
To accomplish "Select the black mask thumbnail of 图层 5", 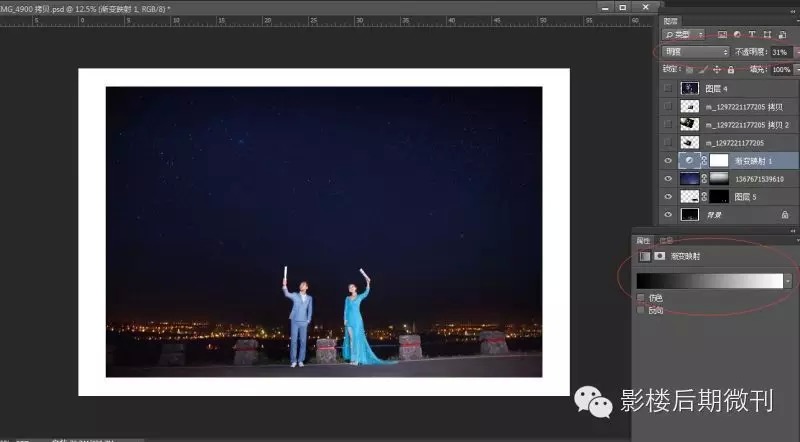I will pyautogui.click(x=719, y=197).
